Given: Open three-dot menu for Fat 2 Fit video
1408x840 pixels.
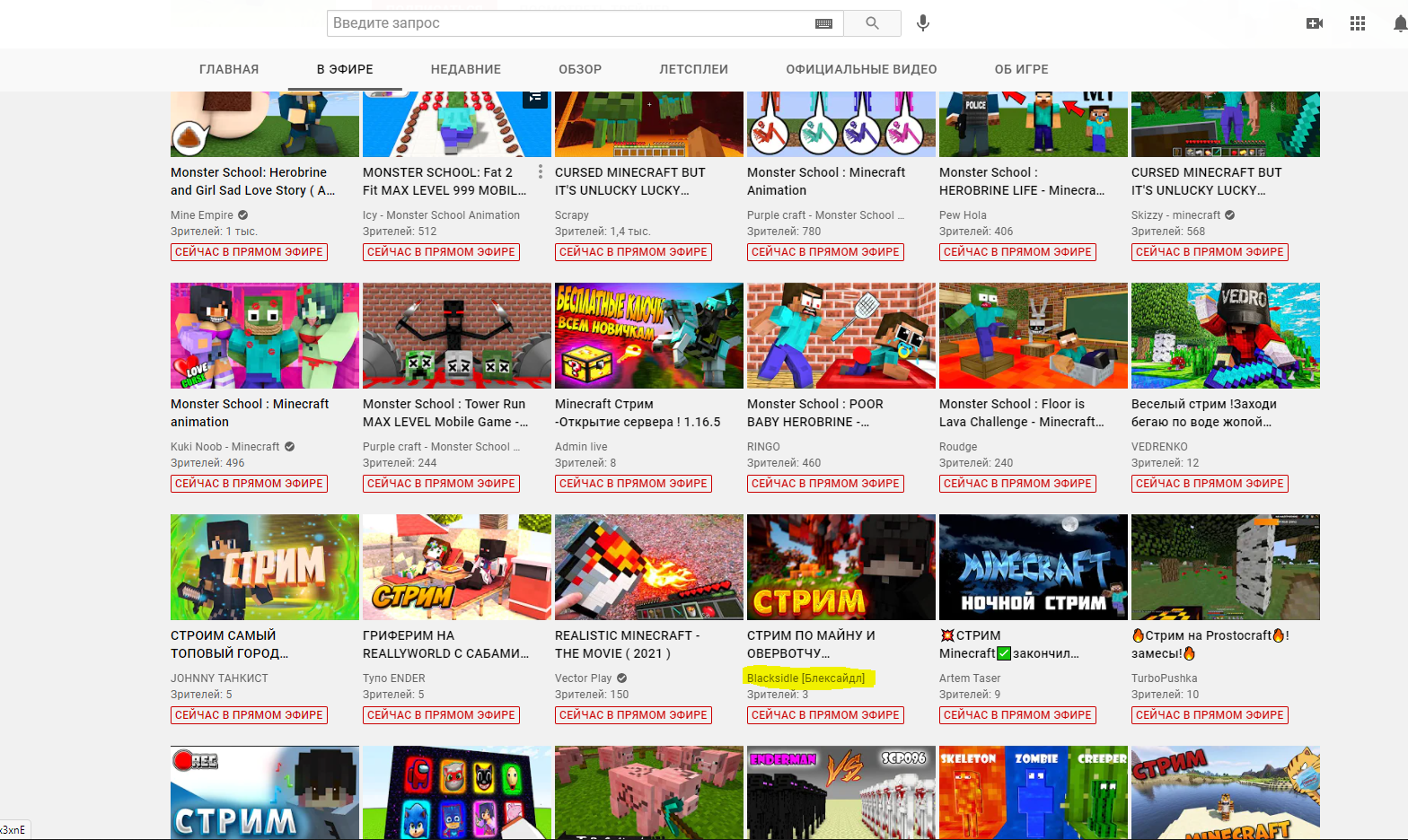Looking at the screenshot, I should [x=540, y=171].
